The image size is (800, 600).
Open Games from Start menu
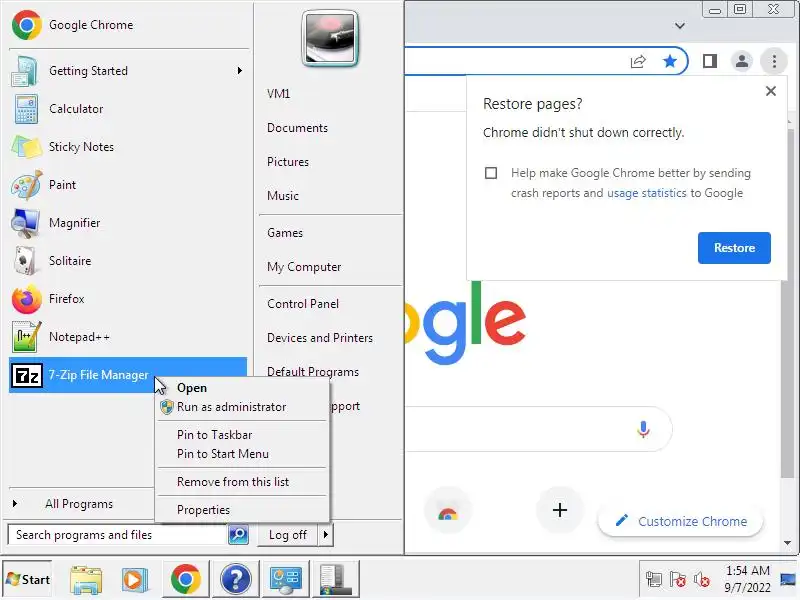pyautogui.click(x=285, y=233)
